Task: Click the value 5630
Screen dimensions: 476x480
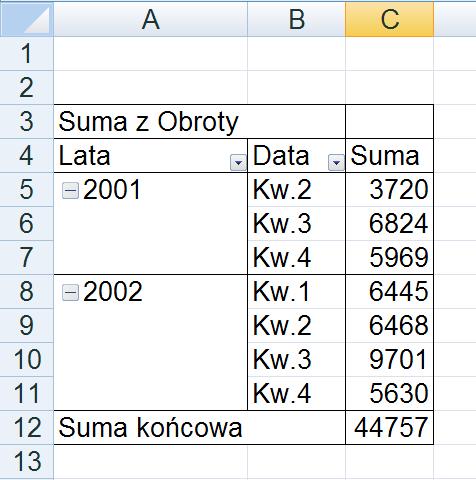Action: tap(399, 393)
